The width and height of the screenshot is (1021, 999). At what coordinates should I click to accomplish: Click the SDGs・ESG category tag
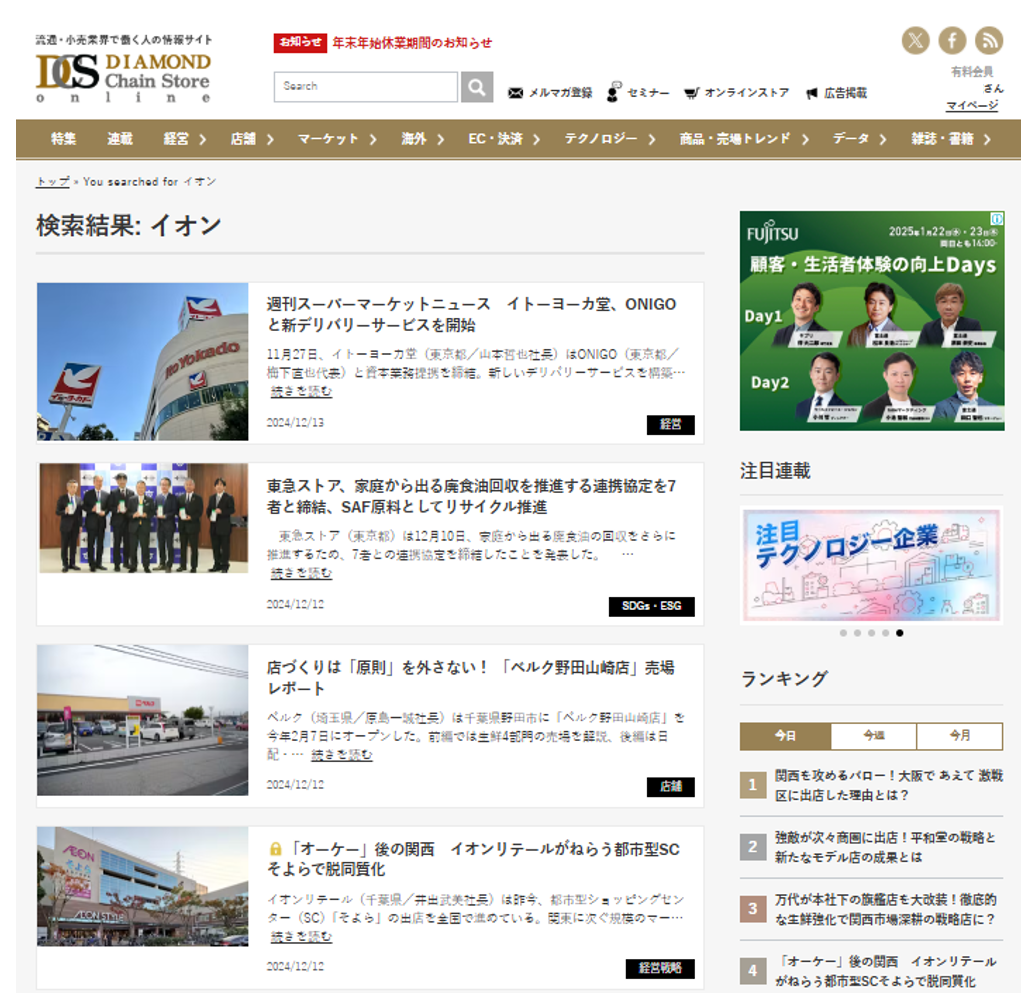tap(651, 606)
